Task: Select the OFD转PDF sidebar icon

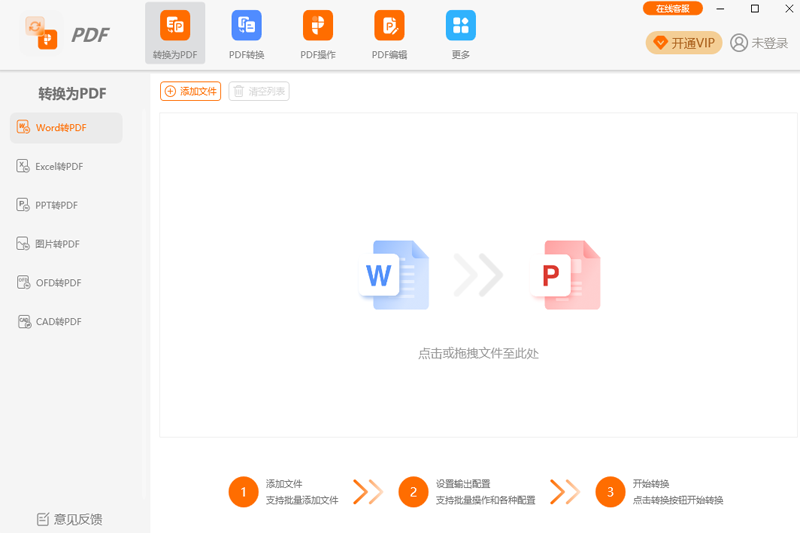Action: 24,282
